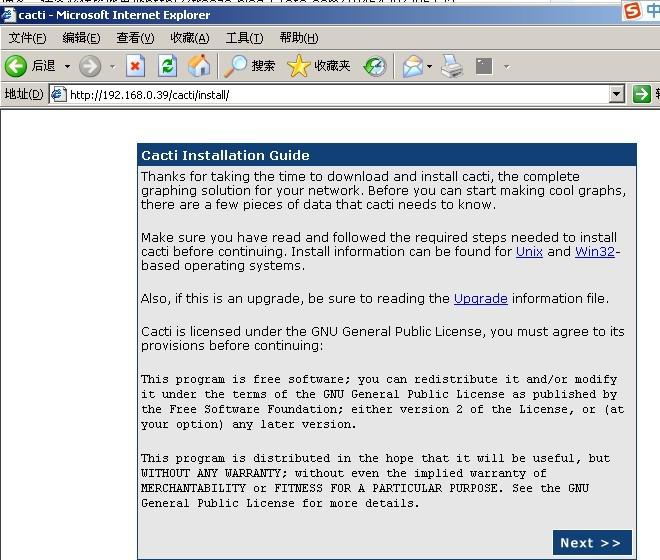Click the green Go arrow button

641,94
